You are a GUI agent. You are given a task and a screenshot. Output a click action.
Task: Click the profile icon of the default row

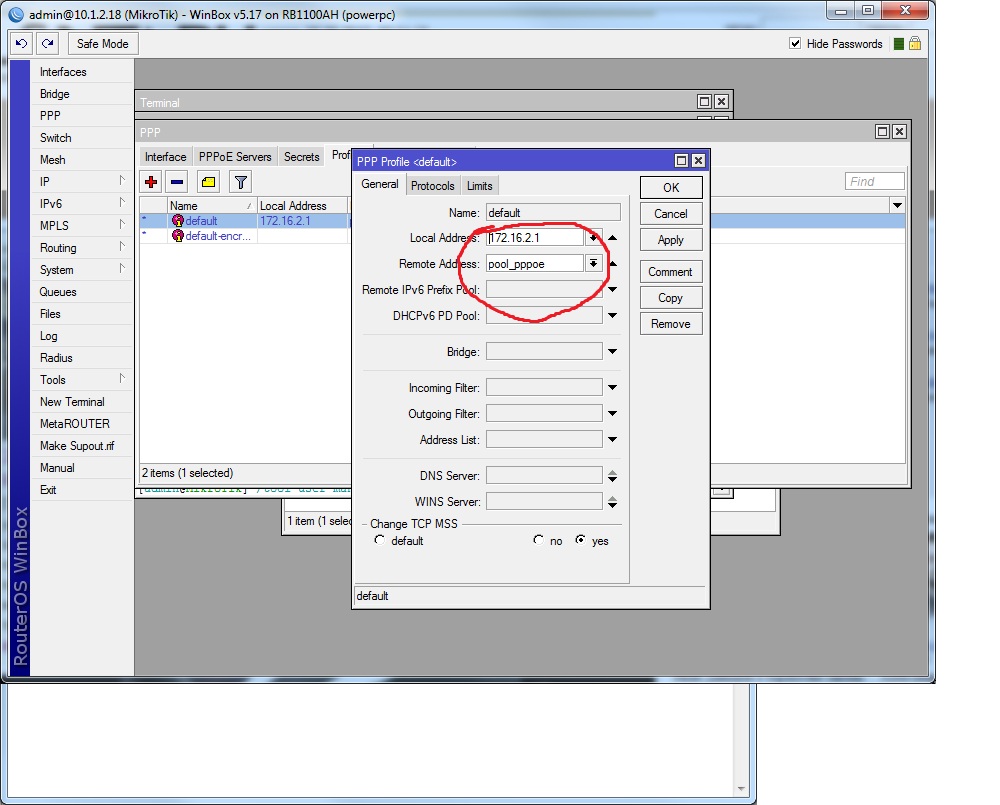point(177,221)
